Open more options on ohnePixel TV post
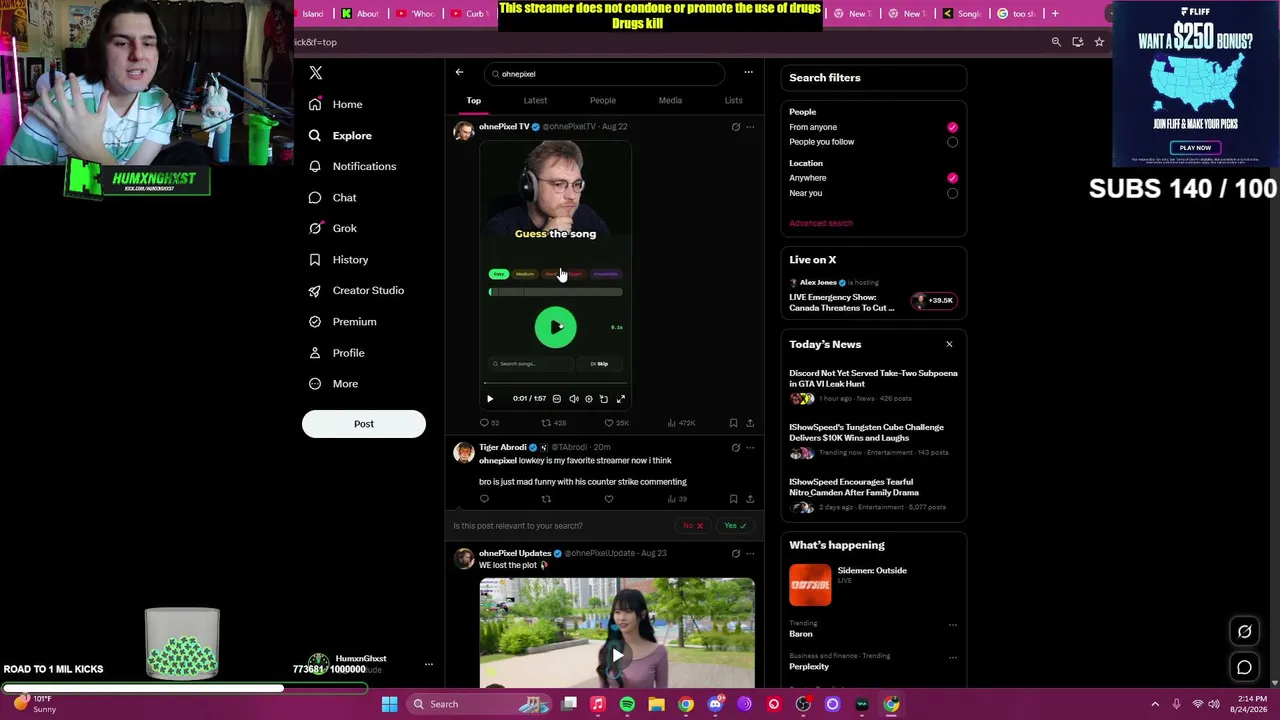 pyautogui.click(x=750, y=127)
